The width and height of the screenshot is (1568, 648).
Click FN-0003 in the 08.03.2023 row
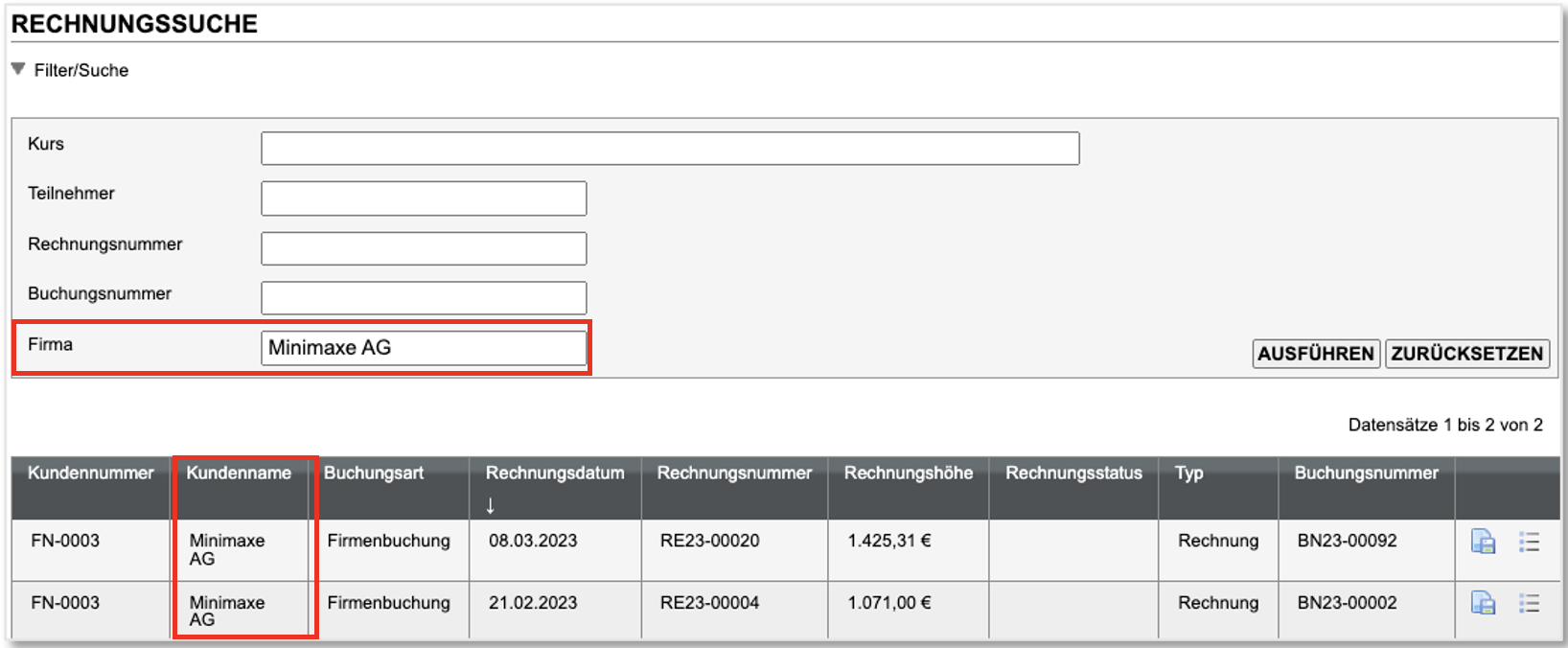pyautogui.click(x=65, y=541)
